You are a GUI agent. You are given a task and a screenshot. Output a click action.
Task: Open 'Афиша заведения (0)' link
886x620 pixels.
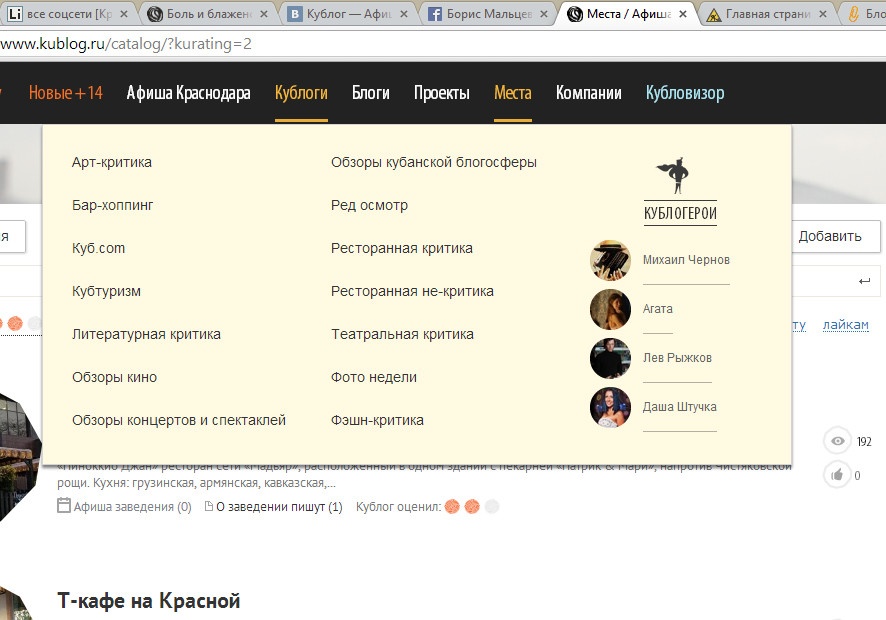coord(133,506)
